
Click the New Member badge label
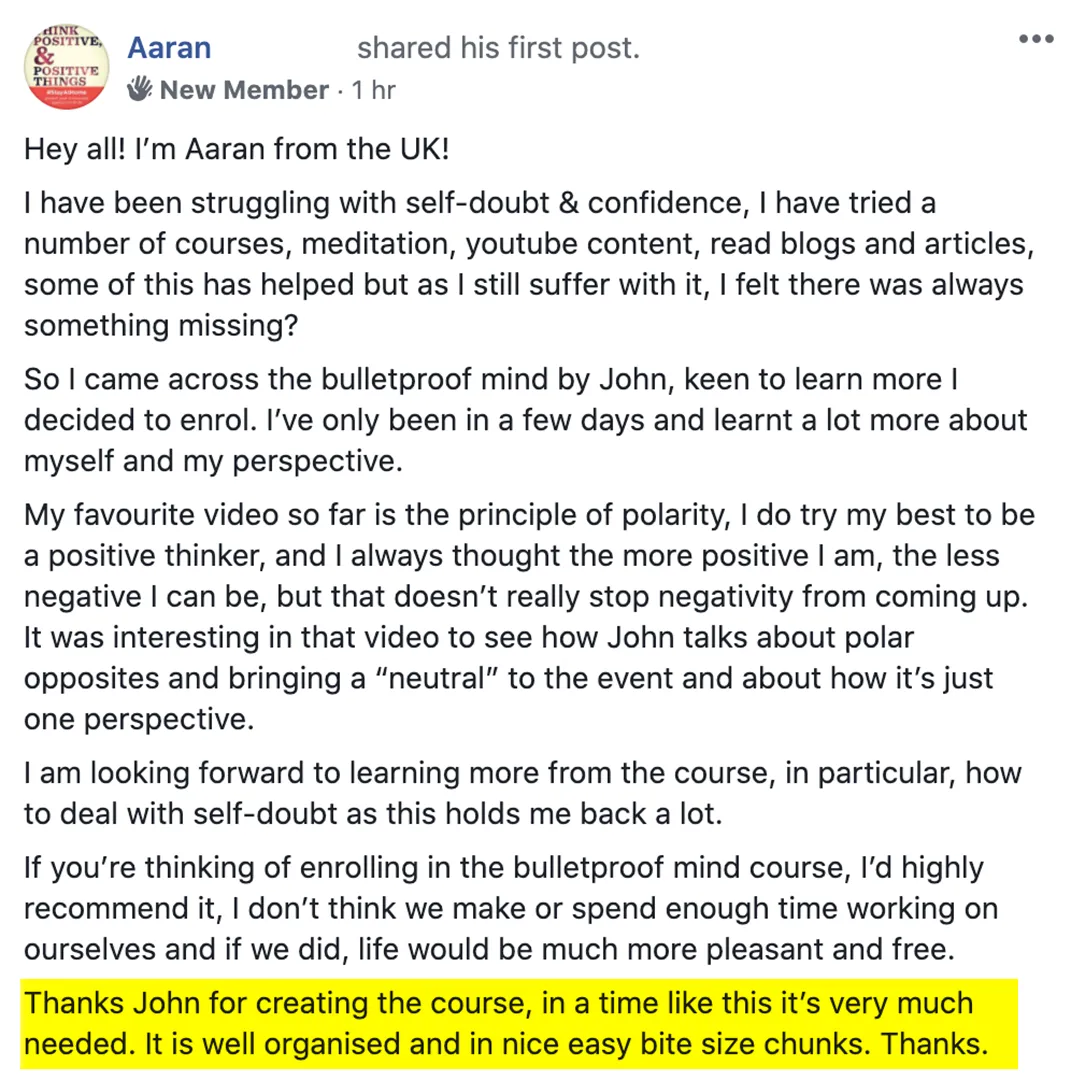coord(244,90)
